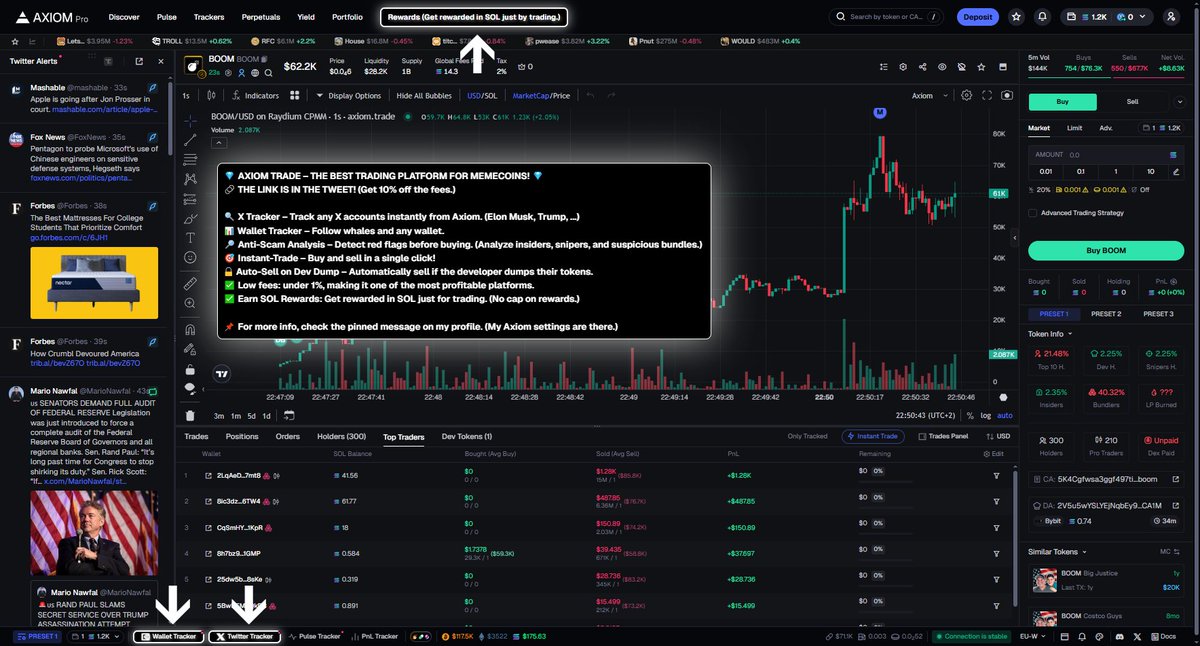Switch to the Sell side button

pyautogui.click(x=1132, y=101)
